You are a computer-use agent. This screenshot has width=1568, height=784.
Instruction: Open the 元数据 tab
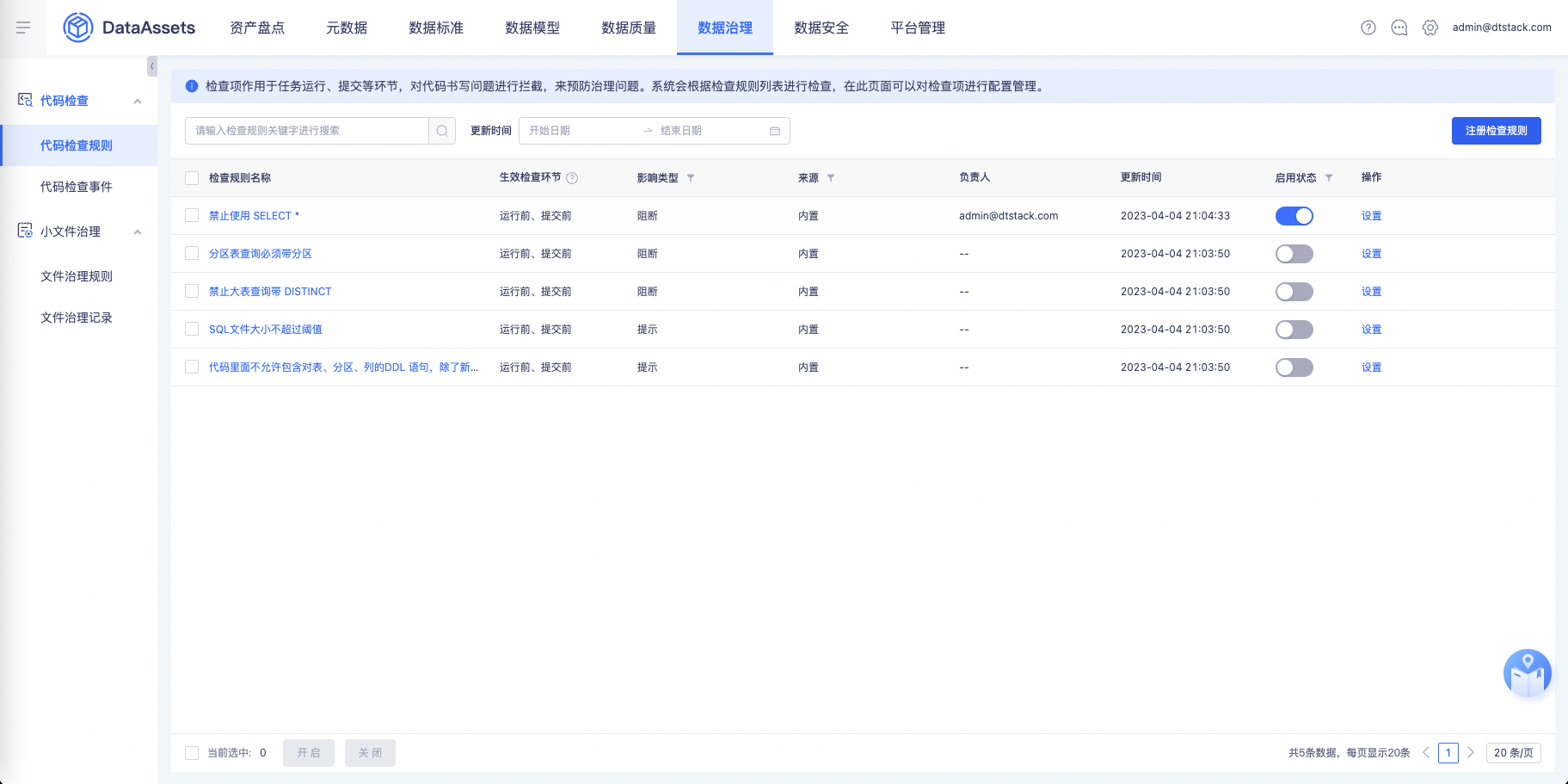(x=347, y=28)
